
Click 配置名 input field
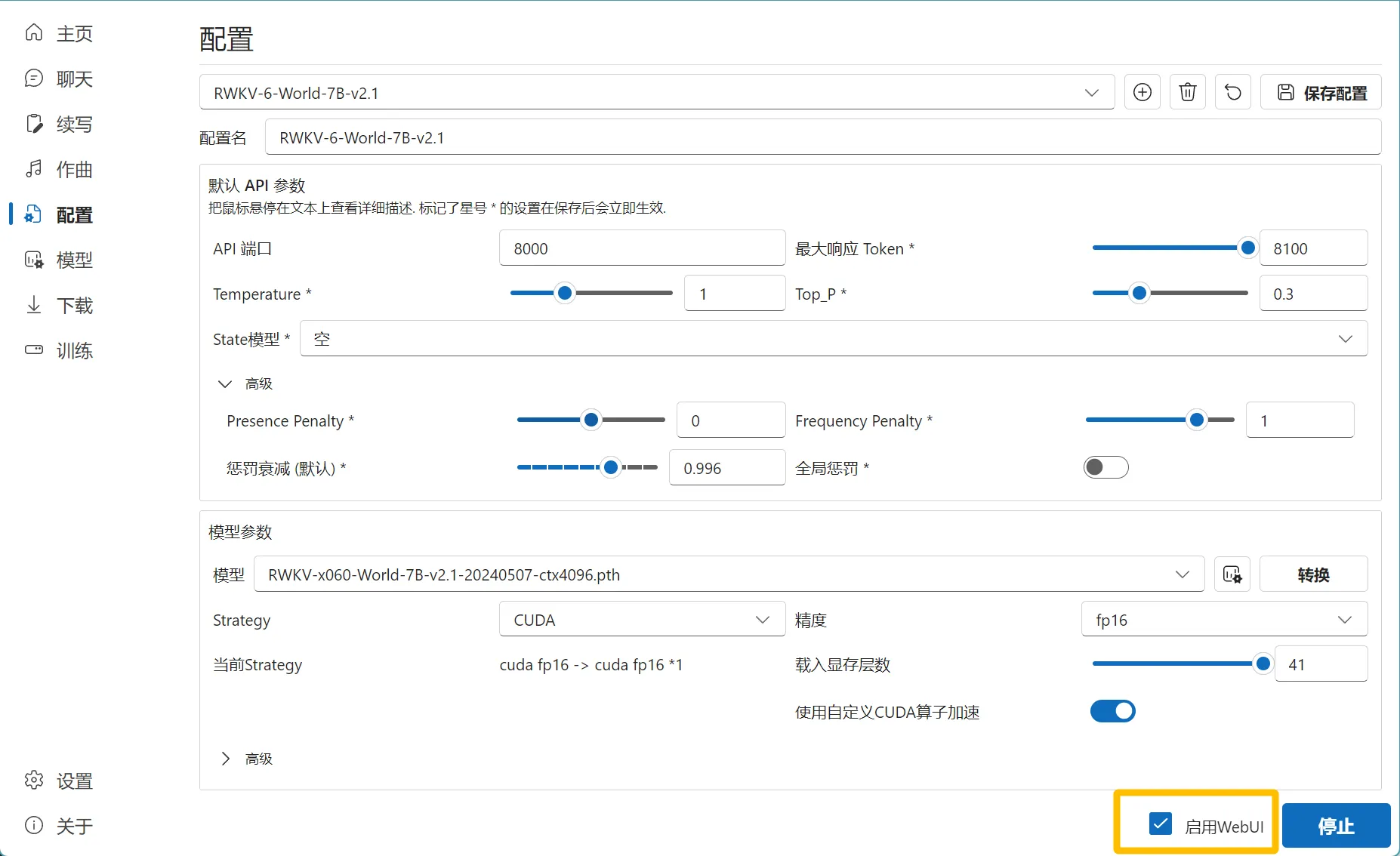click(x=823, y=137)
